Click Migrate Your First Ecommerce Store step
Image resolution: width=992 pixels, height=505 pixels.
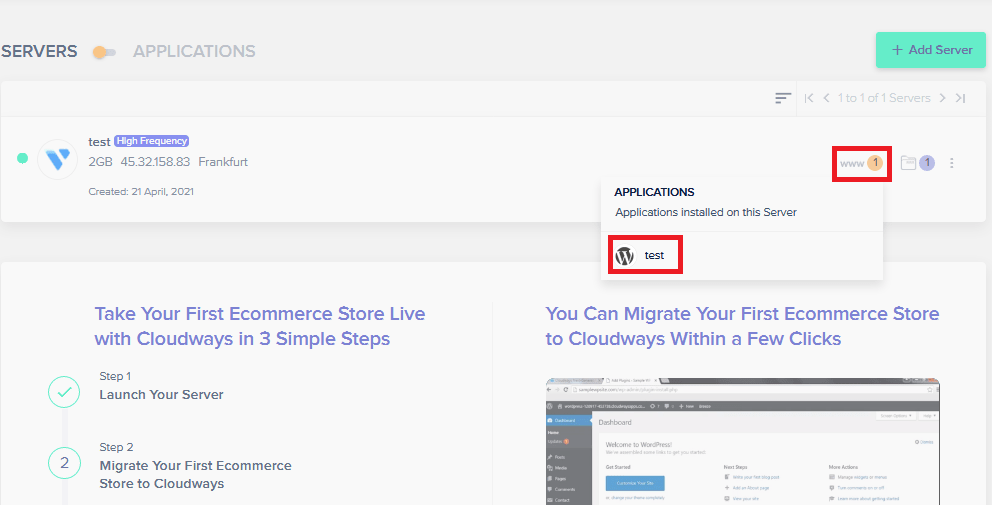(x=195, y=475)
